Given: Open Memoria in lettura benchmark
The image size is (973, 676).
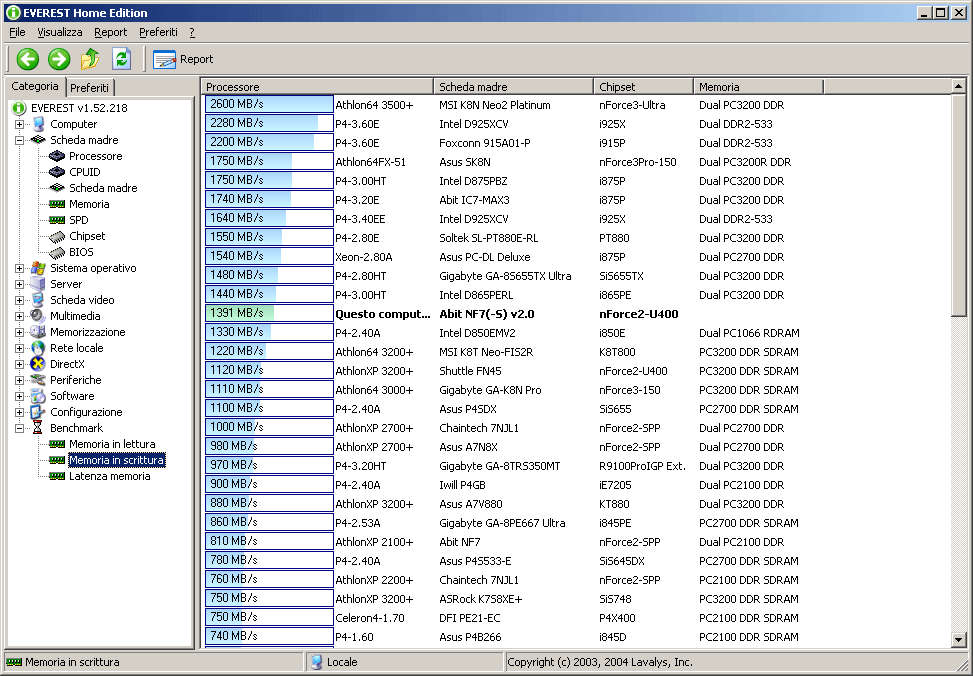Looking at the screenshot, I should tap(112, 444).
